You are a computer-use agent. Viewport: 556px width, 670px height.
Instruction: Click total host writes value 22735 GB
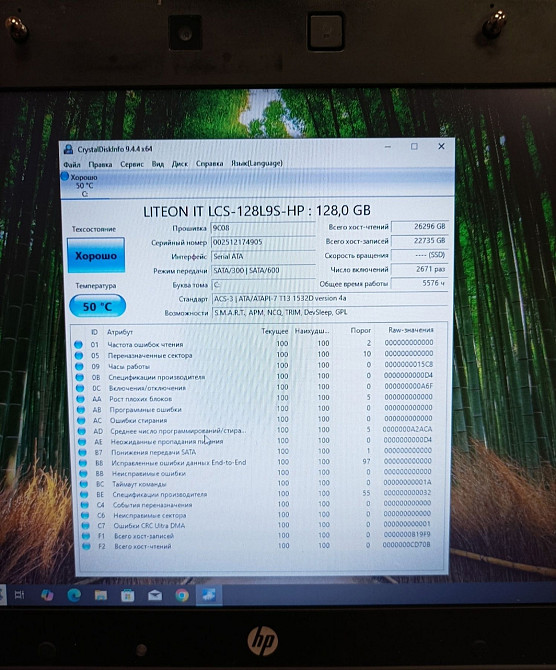tap(419, 241)
